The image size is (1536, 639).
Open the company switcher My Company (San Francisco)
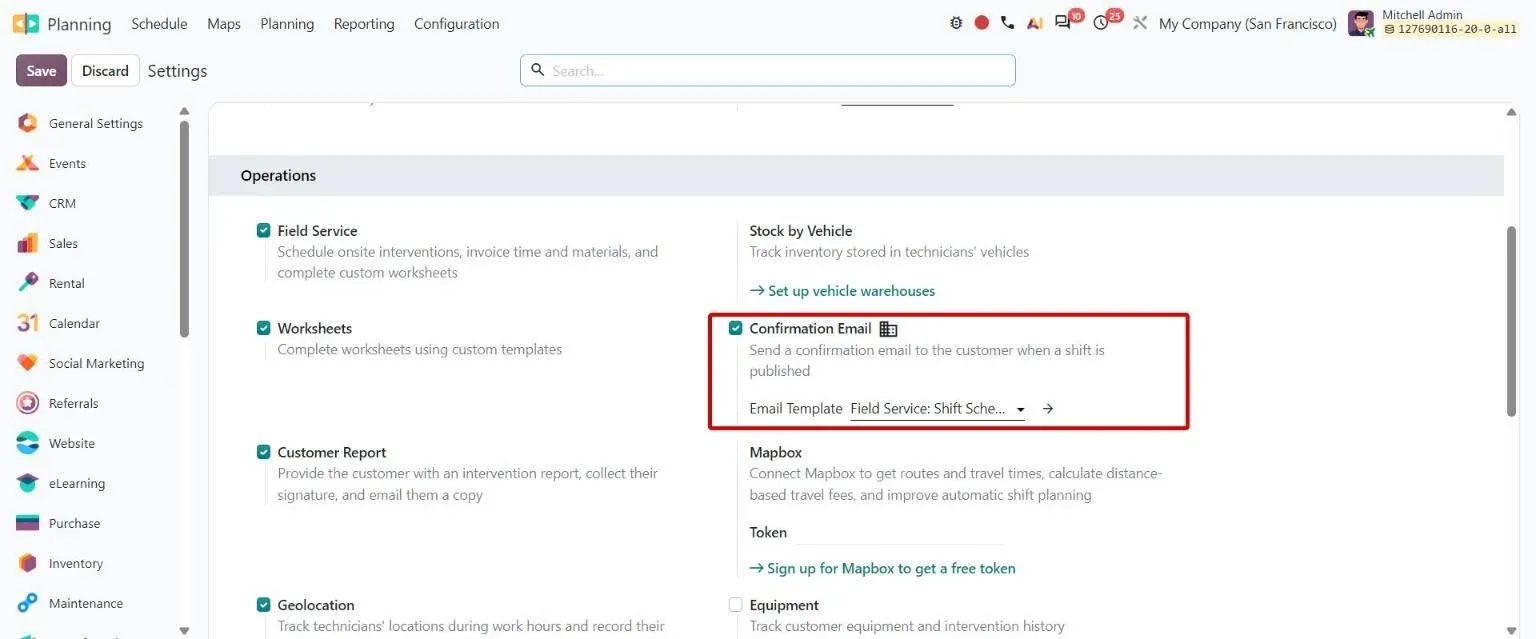[1247, 23]
